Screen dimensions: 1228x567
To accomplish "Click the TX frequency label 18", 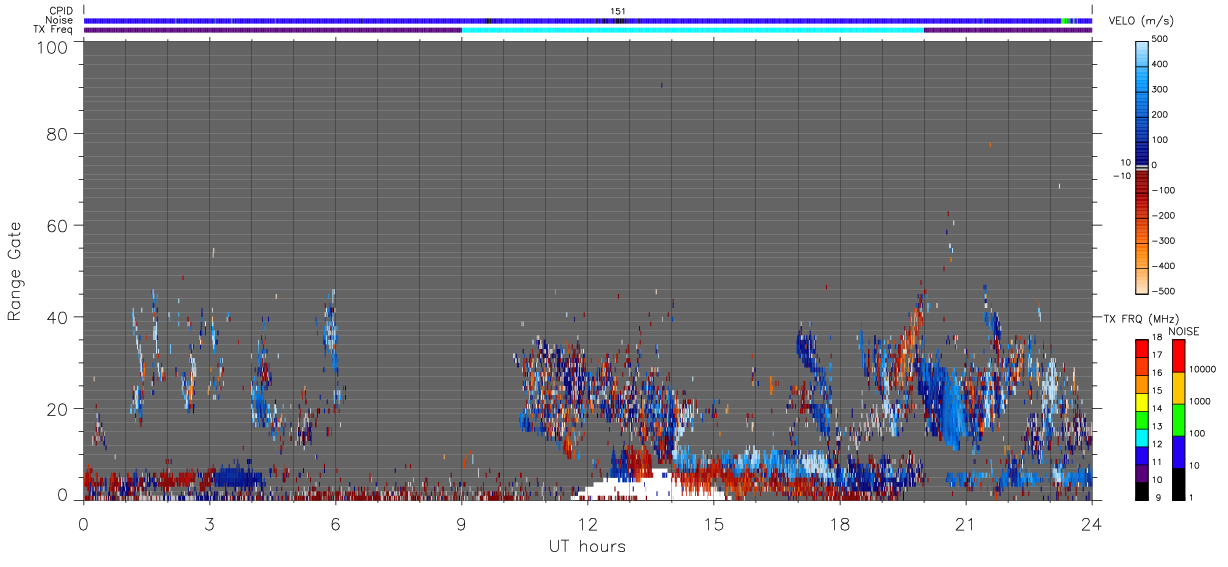I will tap(1157, 339).
